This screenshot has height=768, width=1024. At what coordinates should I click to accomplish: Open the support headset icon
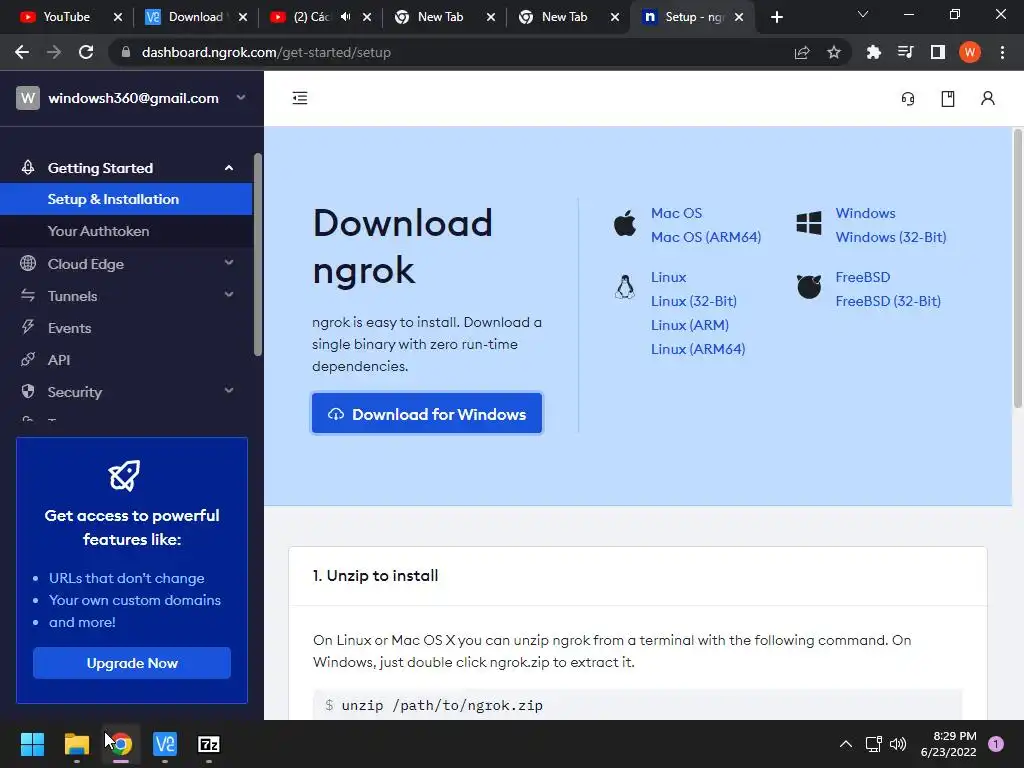[x=908, y=99]
